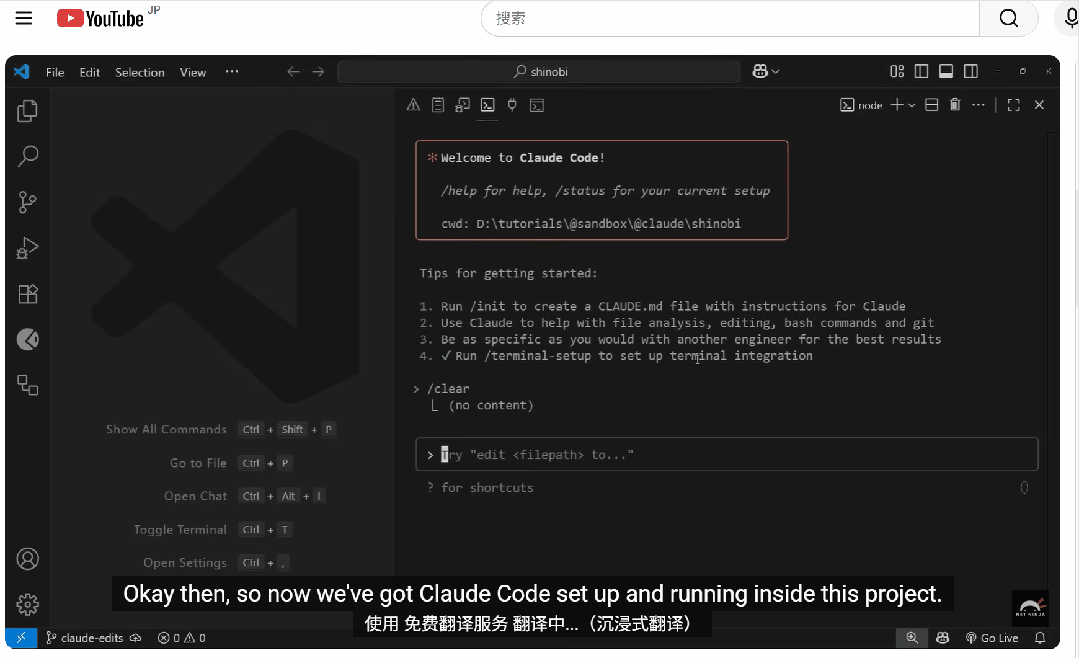
Task: Show errors and warnings status item
Action: tap(182, 638)
